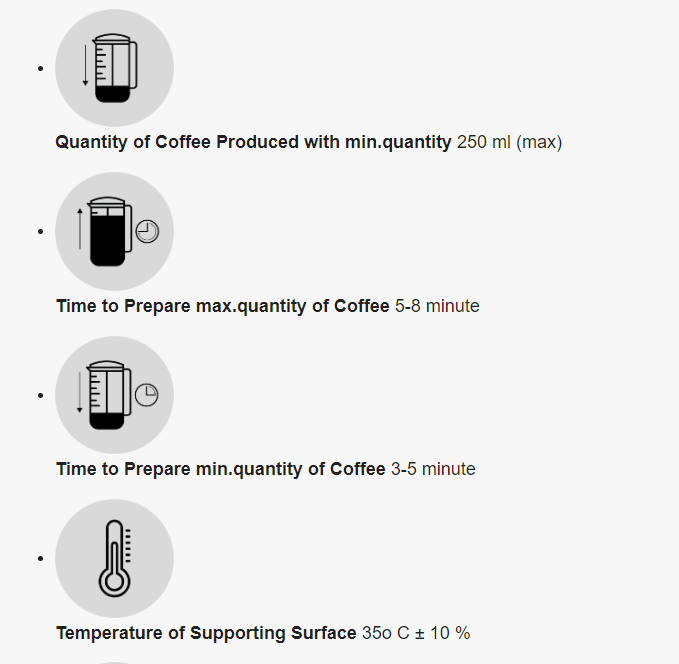The height and width of the screenshot is (664, 679).
Task: Click the min-quantity coffee pot icon without clock
Action: coord(114,69)
